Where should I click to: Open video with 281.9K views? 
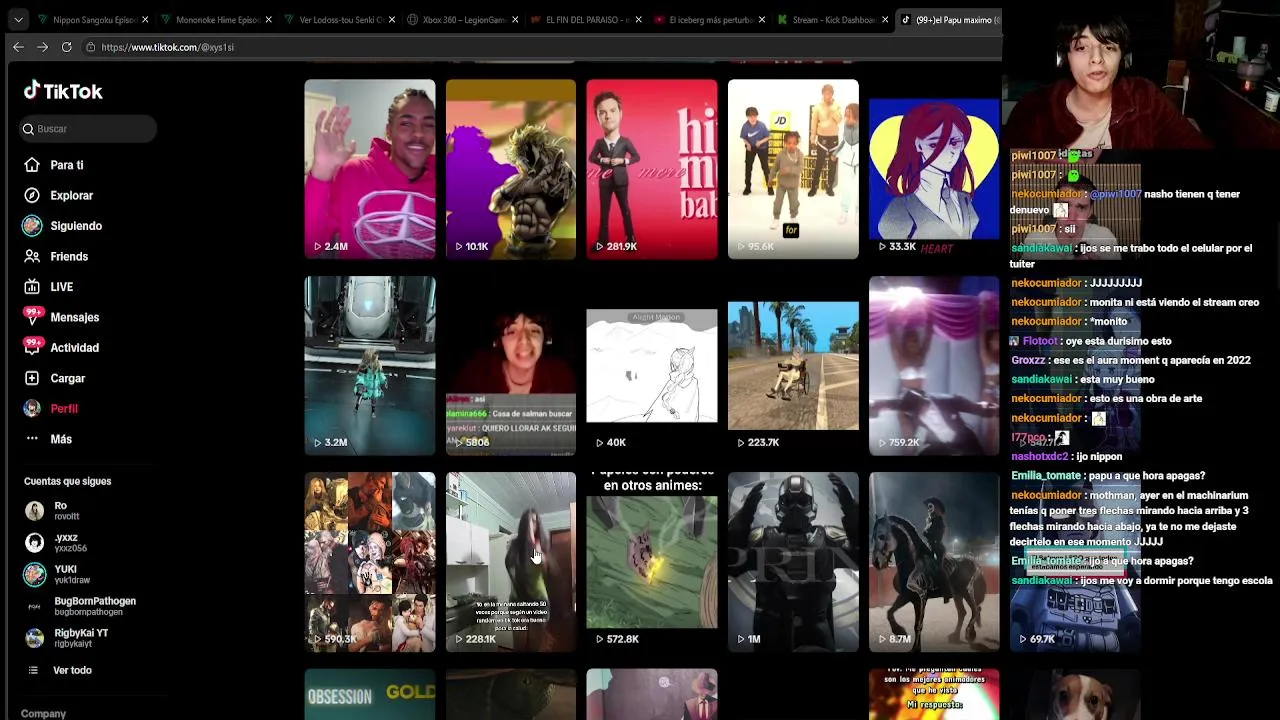point(652,169)
